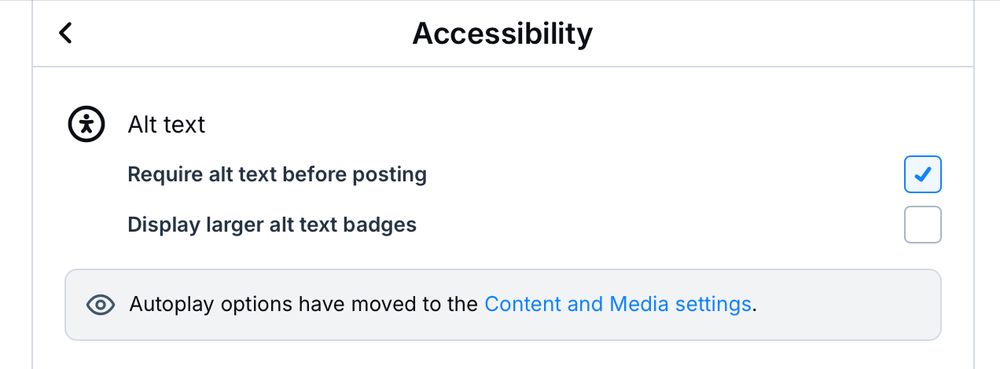Click the Accessibility page title
The image size is (1000, 369).
click(503, 33)
